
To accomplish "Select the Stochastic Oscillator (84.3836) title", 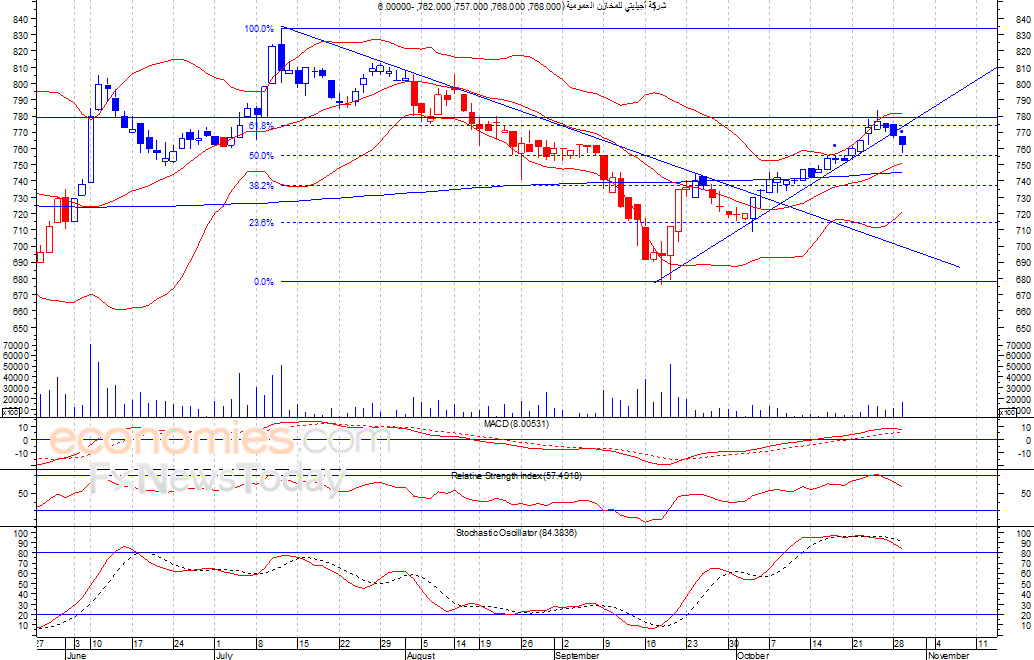I will (x=516, y=532).
